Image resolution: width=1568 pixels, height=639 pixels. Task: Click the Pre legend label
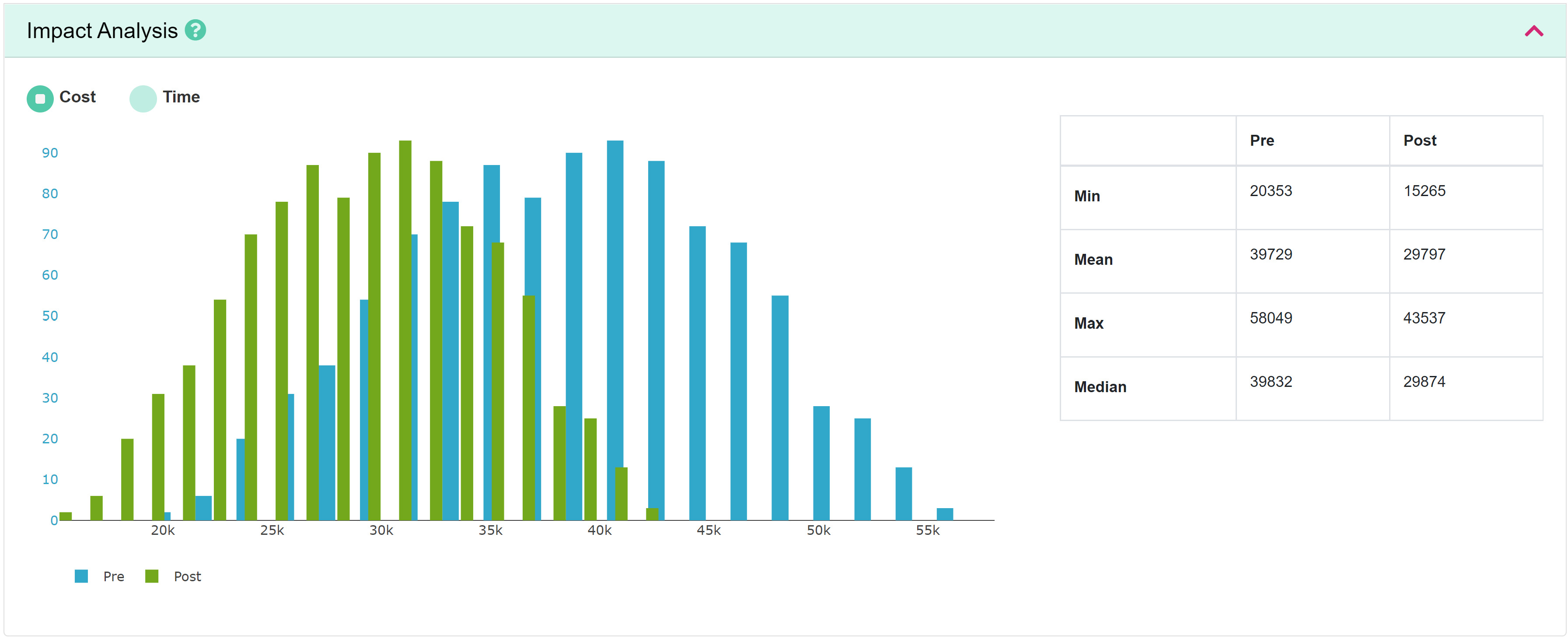[x=114, y=576]
